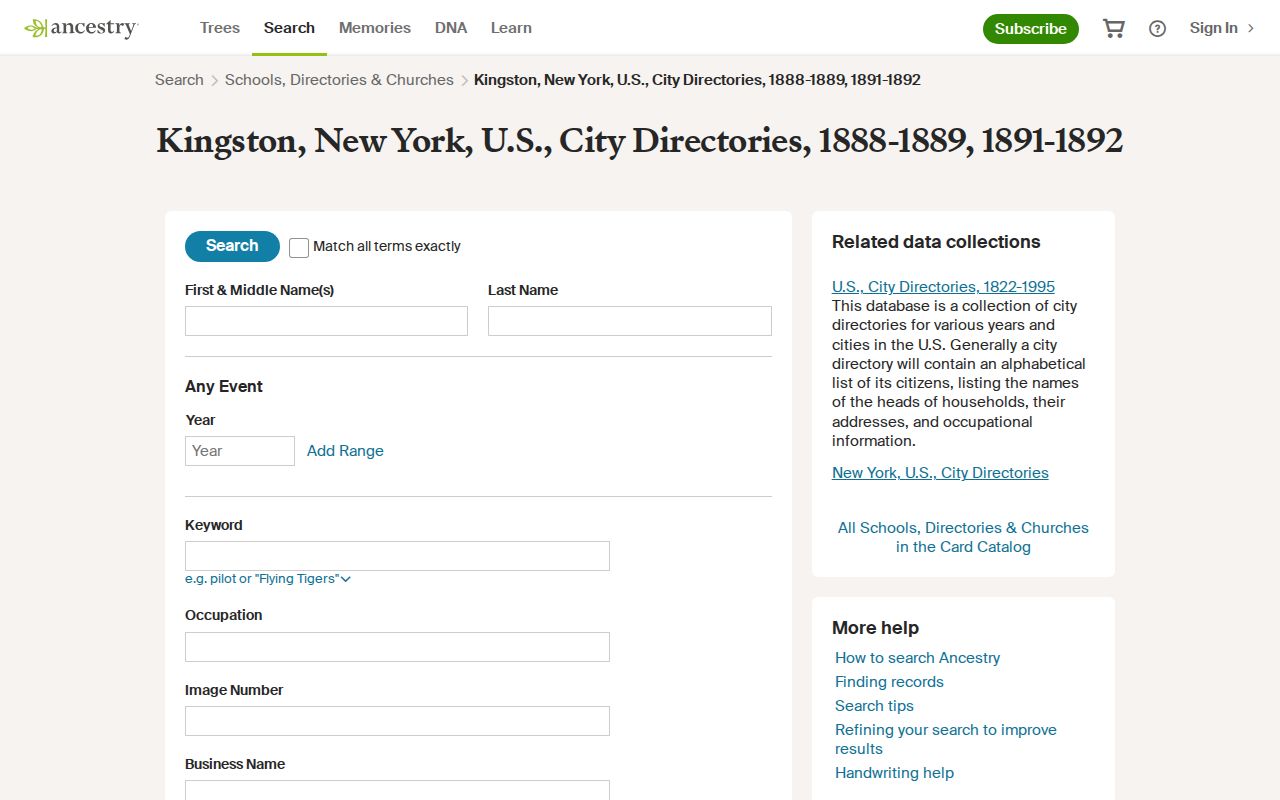Open New York, U.S., City Directories link

(x=940, y=473)
